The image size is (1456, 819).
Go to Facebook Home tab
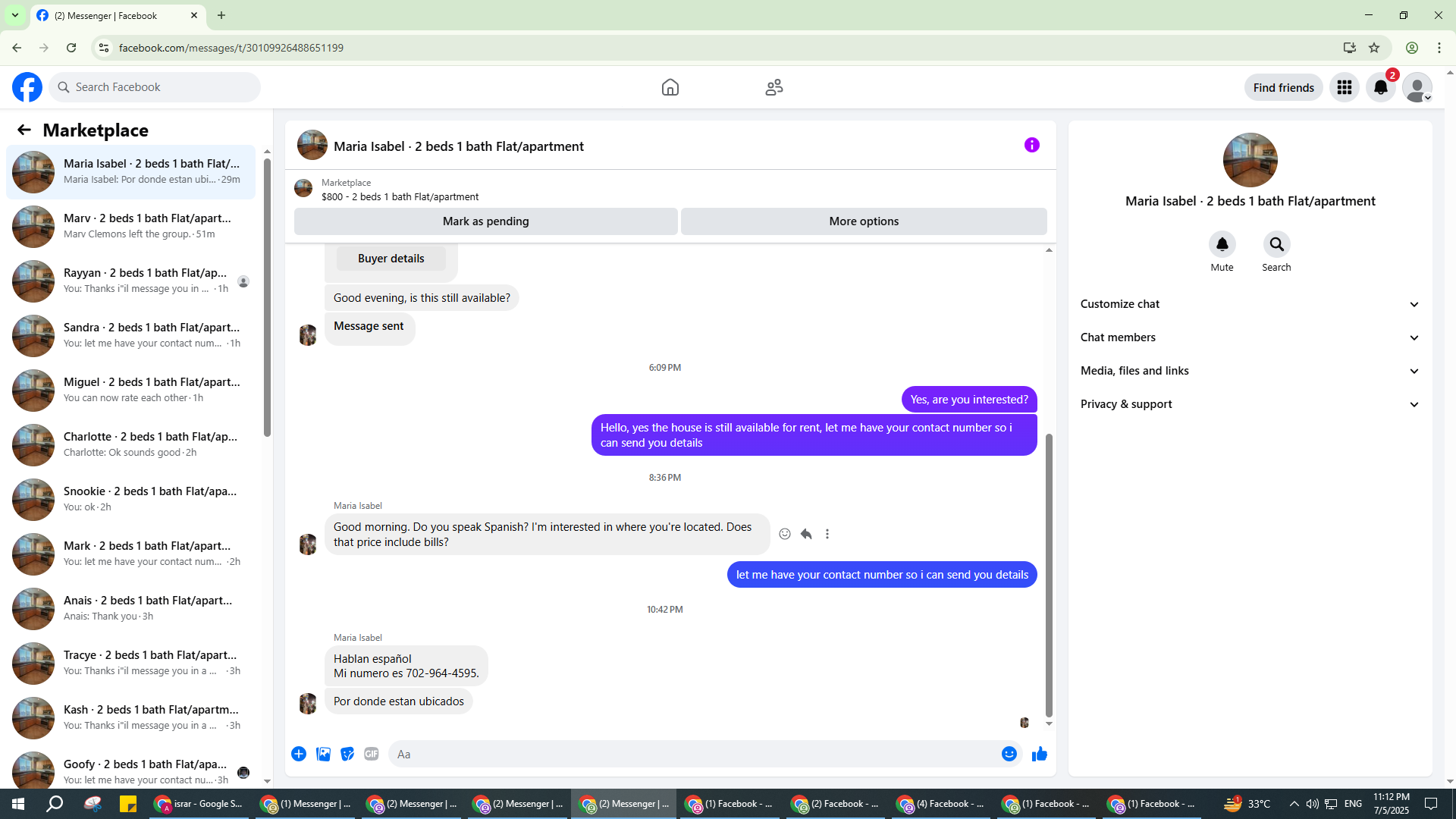coord(670,87)
